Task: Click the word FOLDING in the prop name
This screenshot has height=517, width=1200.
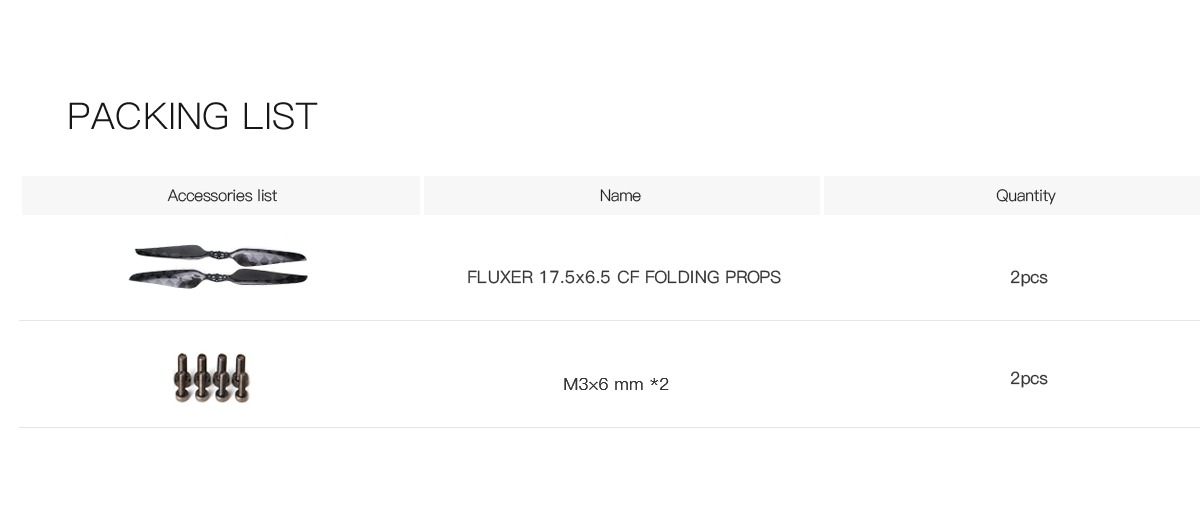Action: pos(682,277)
